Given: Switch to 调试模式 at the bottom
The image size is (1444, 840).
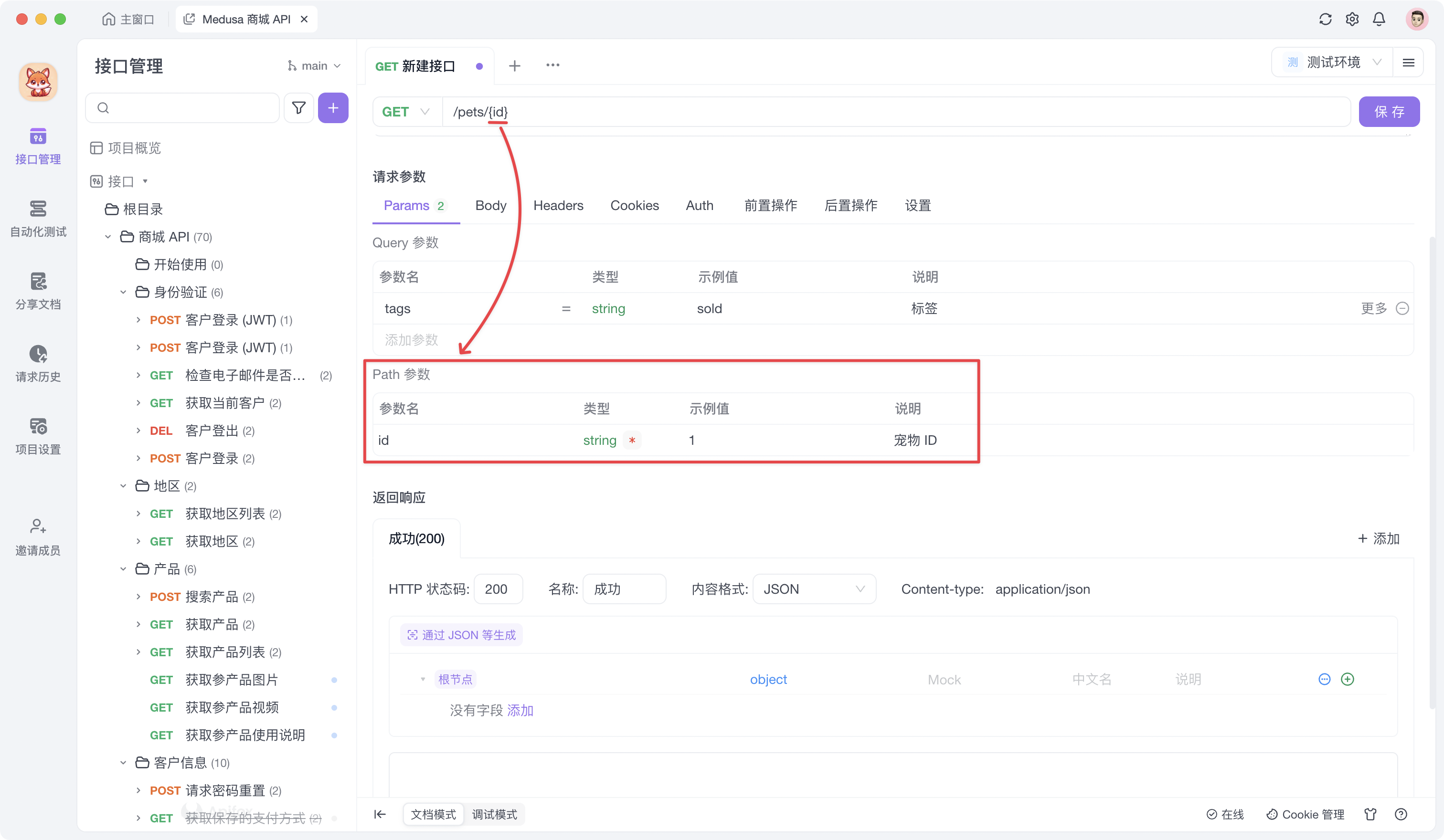Looking at the screenshot, I should click(495, 814).
